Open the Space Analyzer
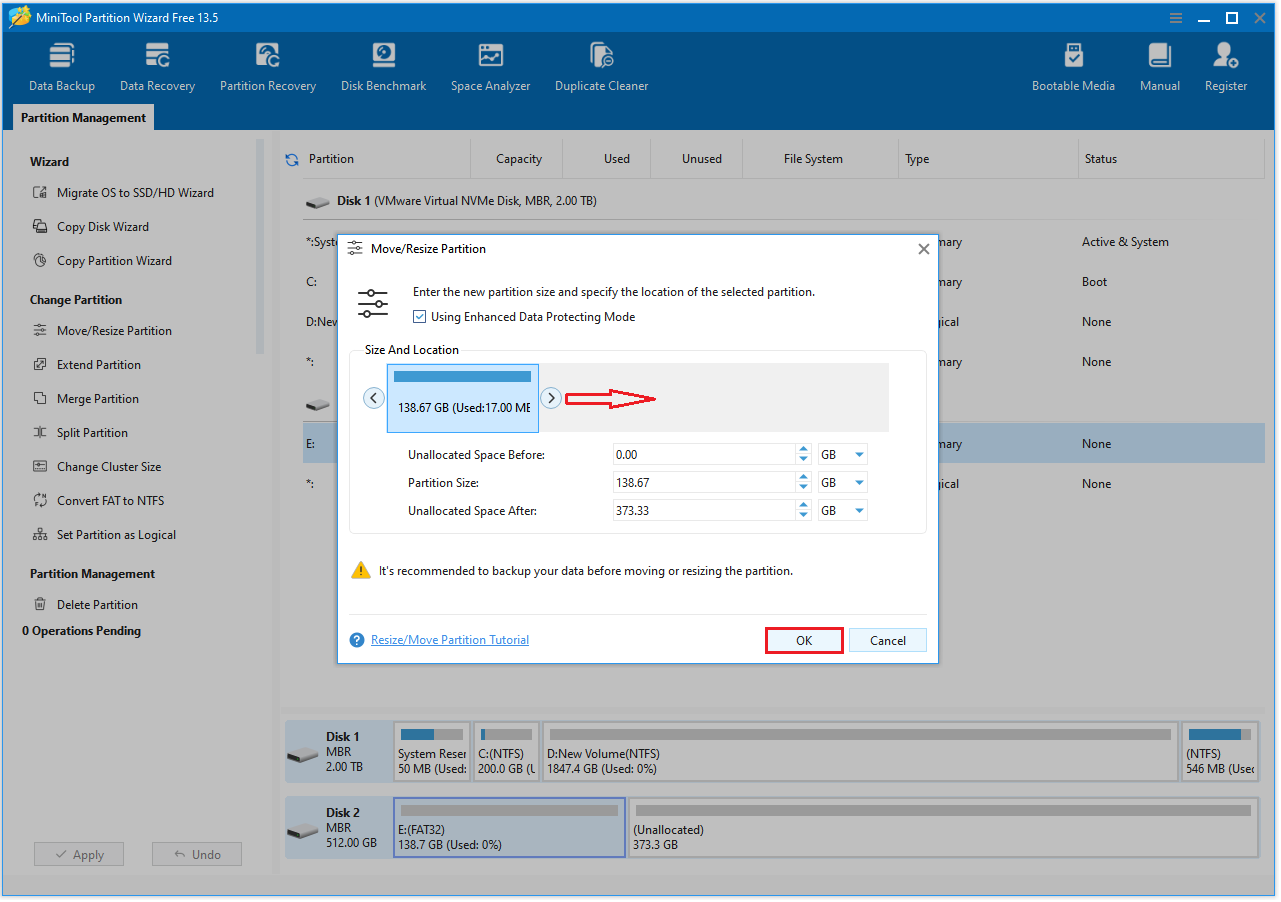Screen dimensions: 1281x902 tap(490, 65)
